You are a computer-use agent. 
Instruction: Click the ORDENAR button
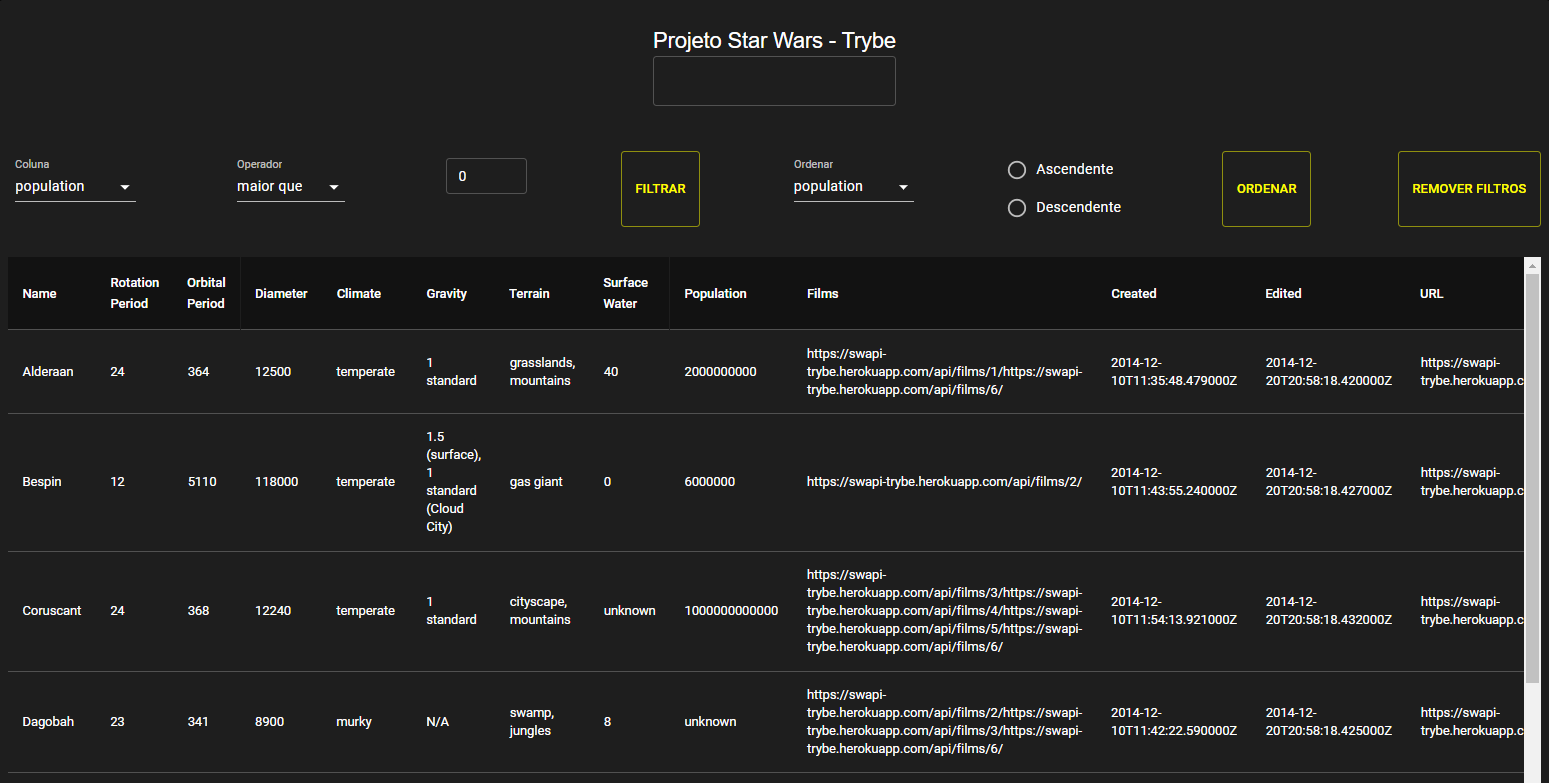click(x=1266, y=189)
